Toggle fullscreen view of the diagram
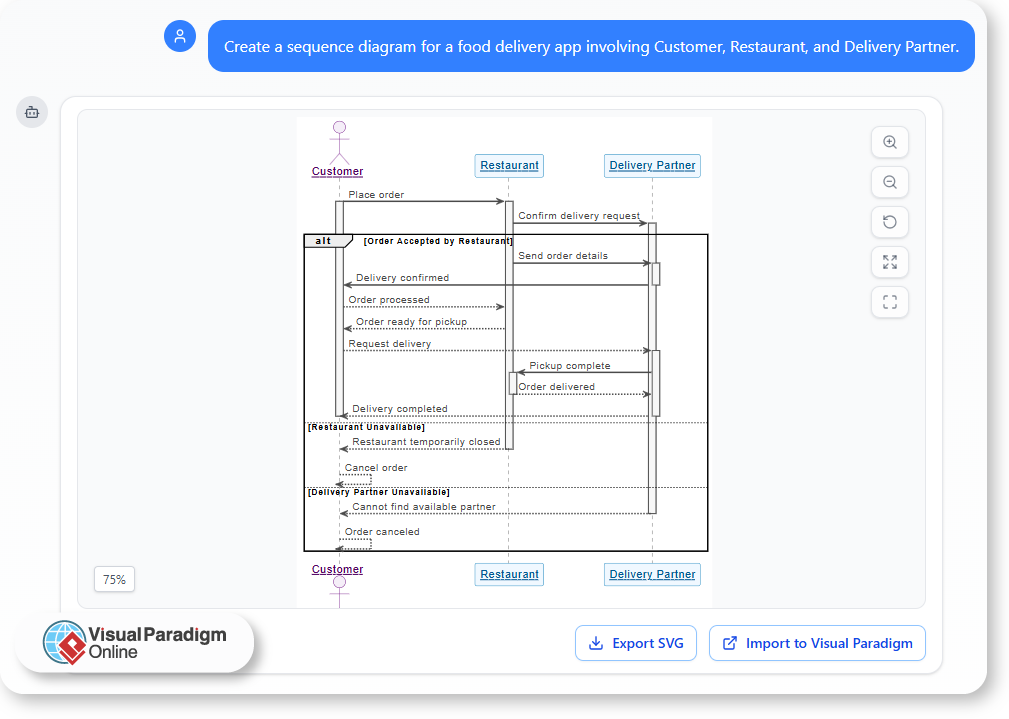Viewport: 1009px width, 719px height. click(x=889, y=302)
